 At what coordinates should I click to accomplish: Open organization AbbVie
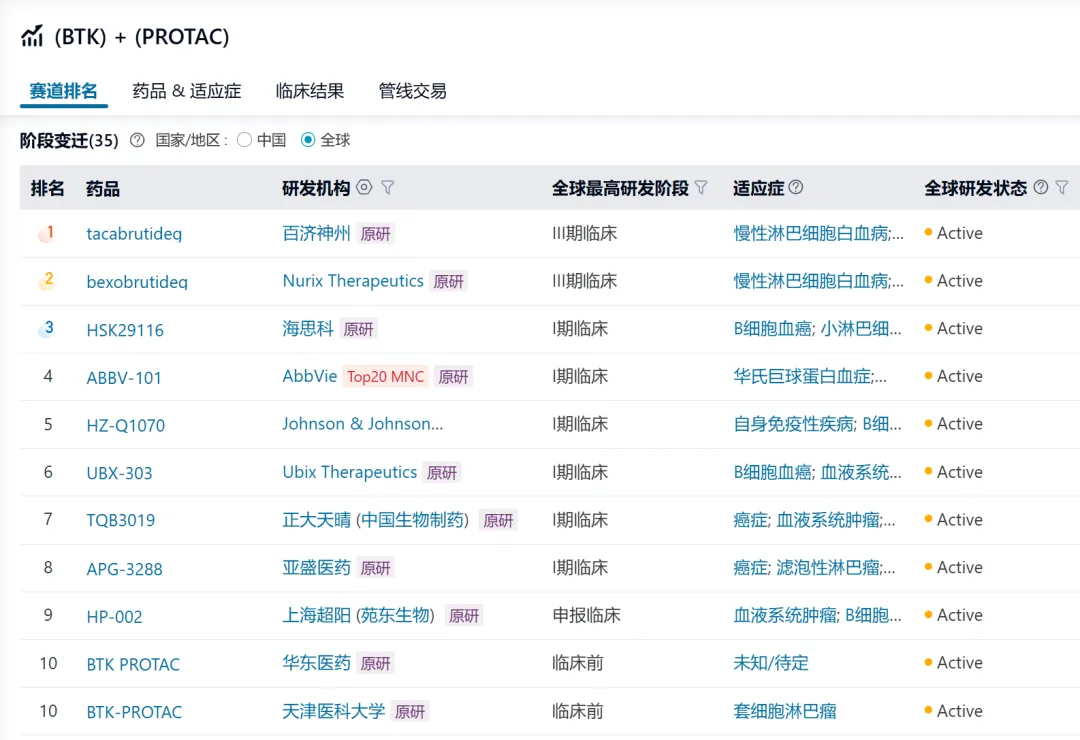[310, 376]
